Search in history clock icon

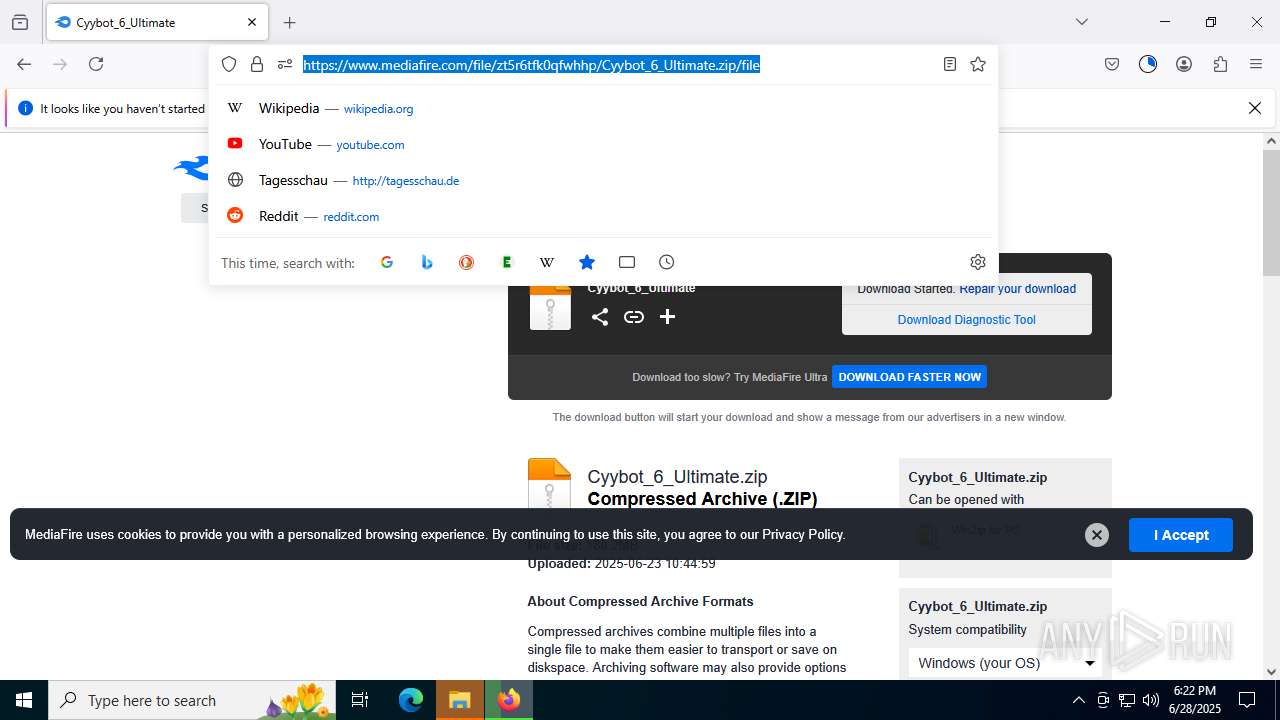pos(667,262)
